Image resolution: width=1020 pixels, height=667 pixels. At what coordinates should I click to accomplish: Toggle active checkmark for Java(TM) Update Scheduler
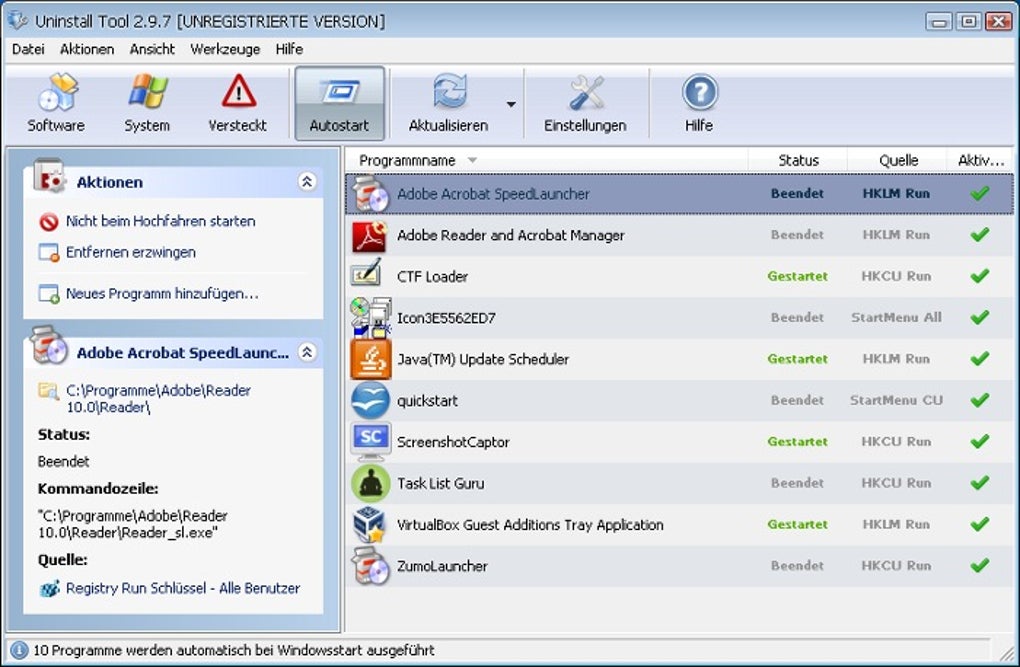pyautogui.click(x=980, y=359)
